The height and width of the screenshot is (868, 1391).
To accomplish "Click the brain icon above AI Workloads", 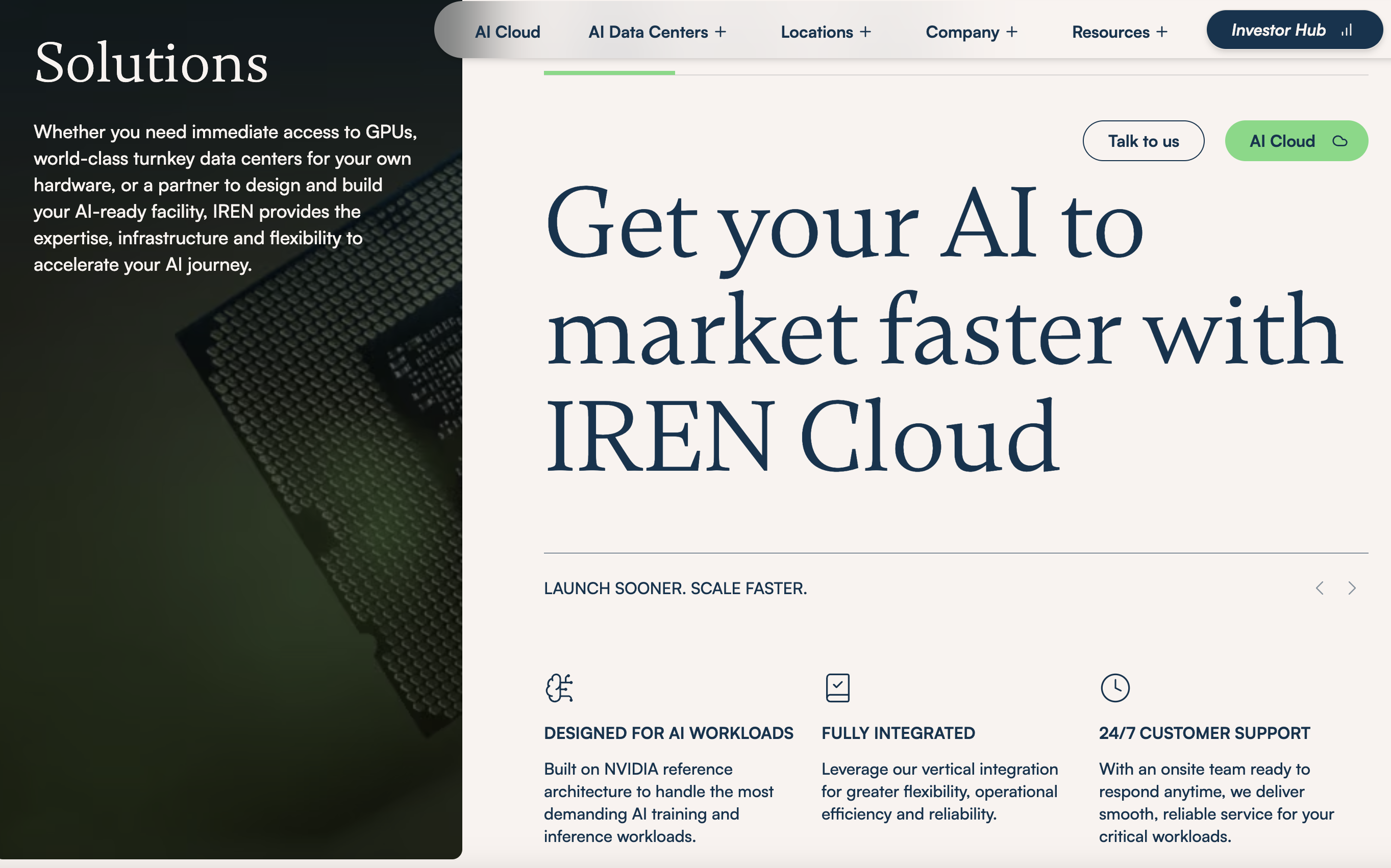I will click(x=559, y=688).
